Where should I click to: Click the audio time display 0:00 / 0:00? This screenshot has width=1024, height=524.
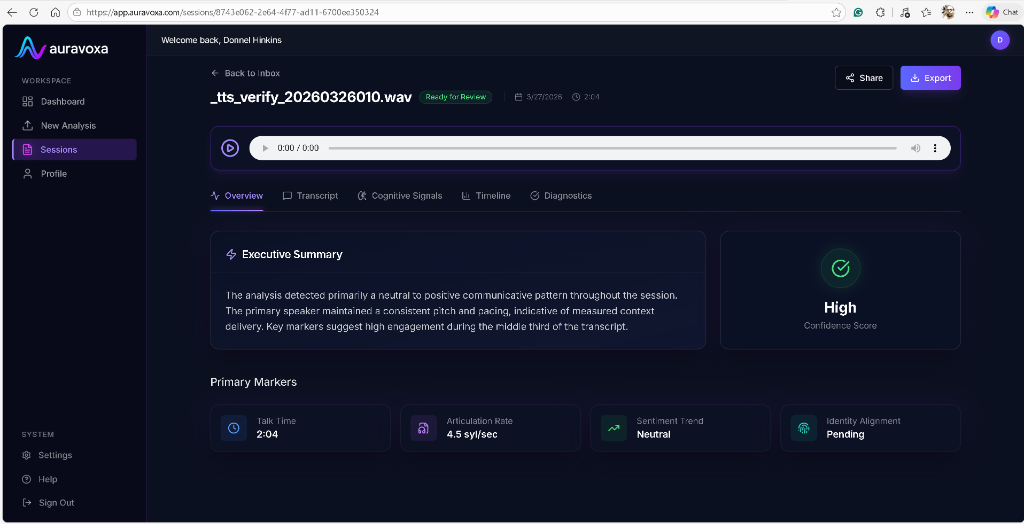coord(298,148)
